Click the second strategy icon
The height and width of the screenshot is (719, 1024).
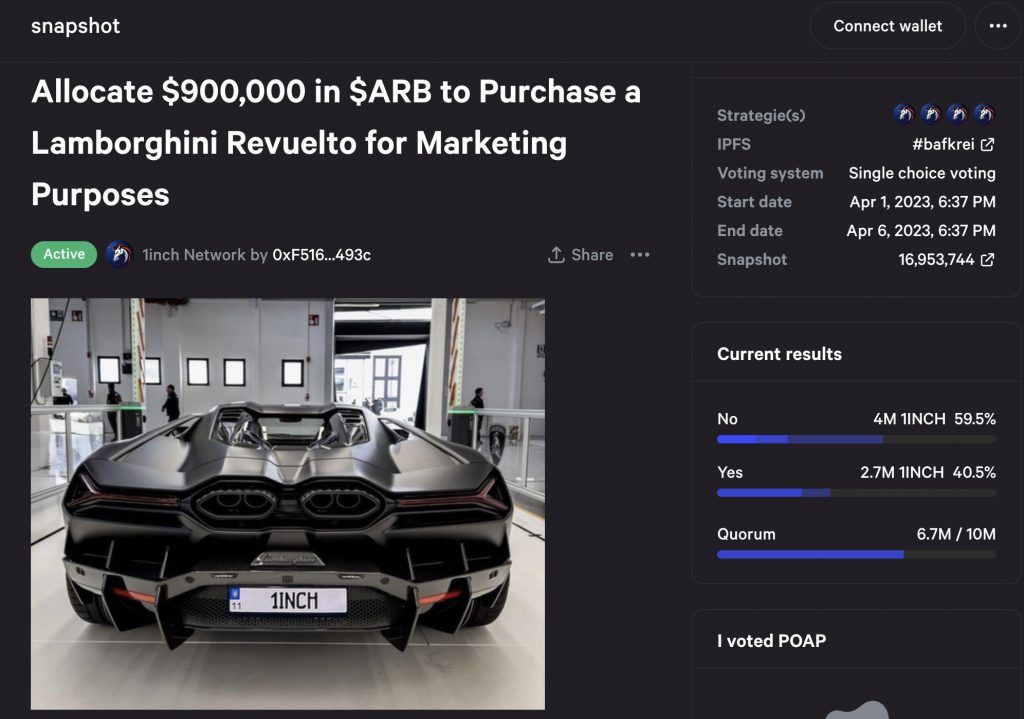[931, 114]
